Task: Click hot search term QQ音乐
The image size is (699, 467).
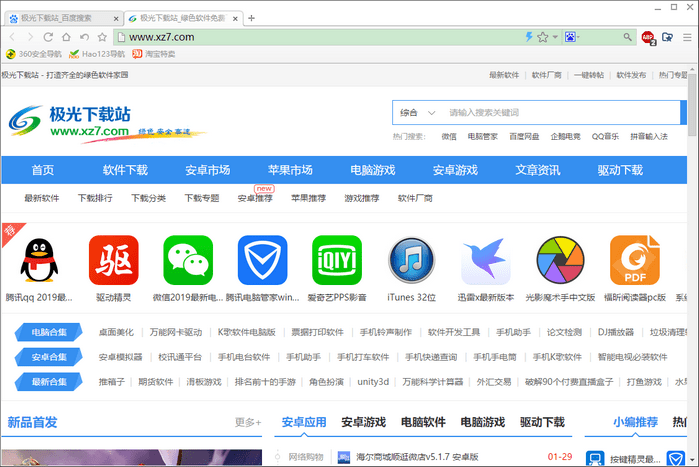Action: point(605,136)
